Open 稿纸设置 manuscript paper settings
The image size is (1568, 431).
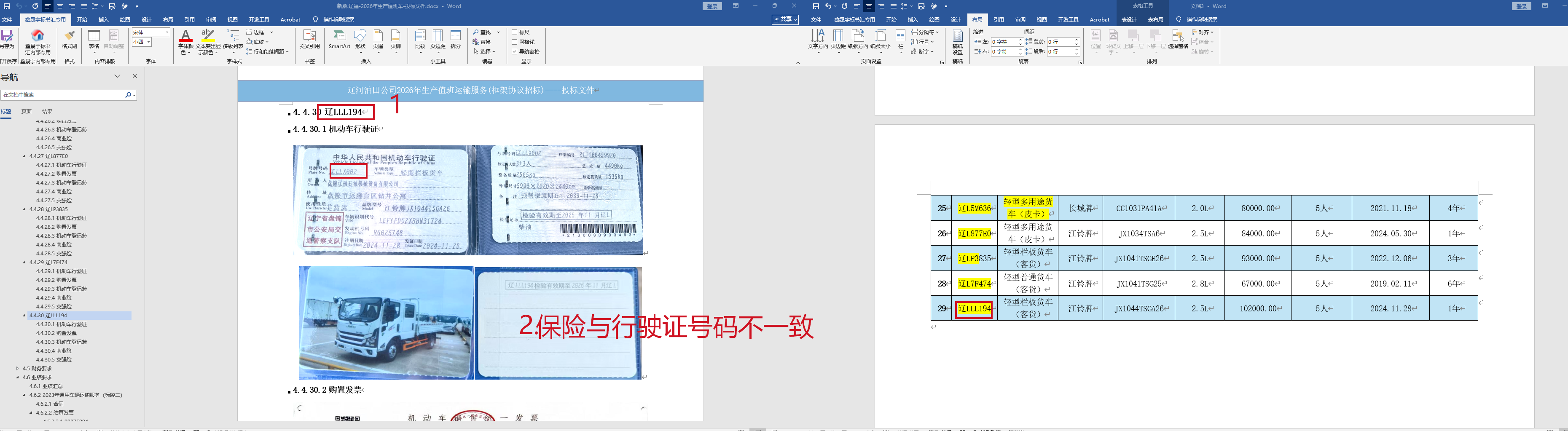(x=958, y=41)
